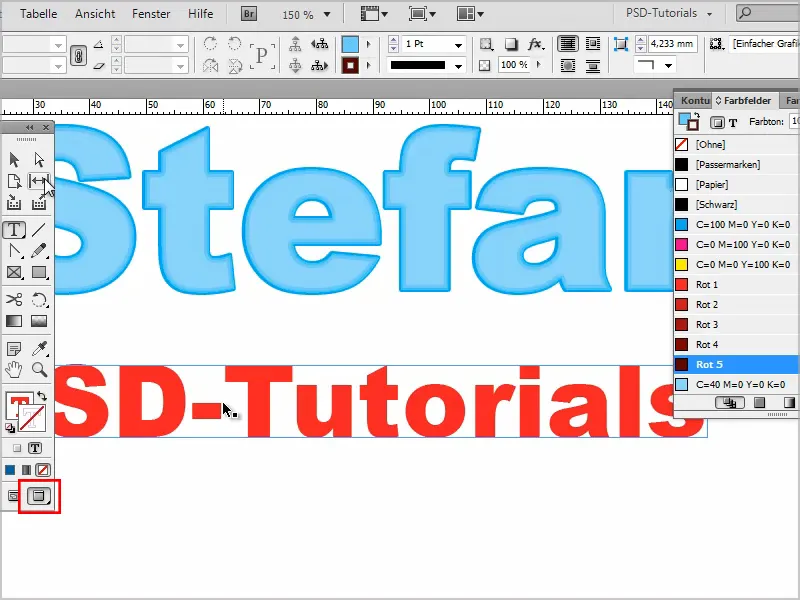Select the C=100 M=0 Y=0 K=0 swatch
The height and width of the screenshot is (600, 800).
(x=737, y=224)
